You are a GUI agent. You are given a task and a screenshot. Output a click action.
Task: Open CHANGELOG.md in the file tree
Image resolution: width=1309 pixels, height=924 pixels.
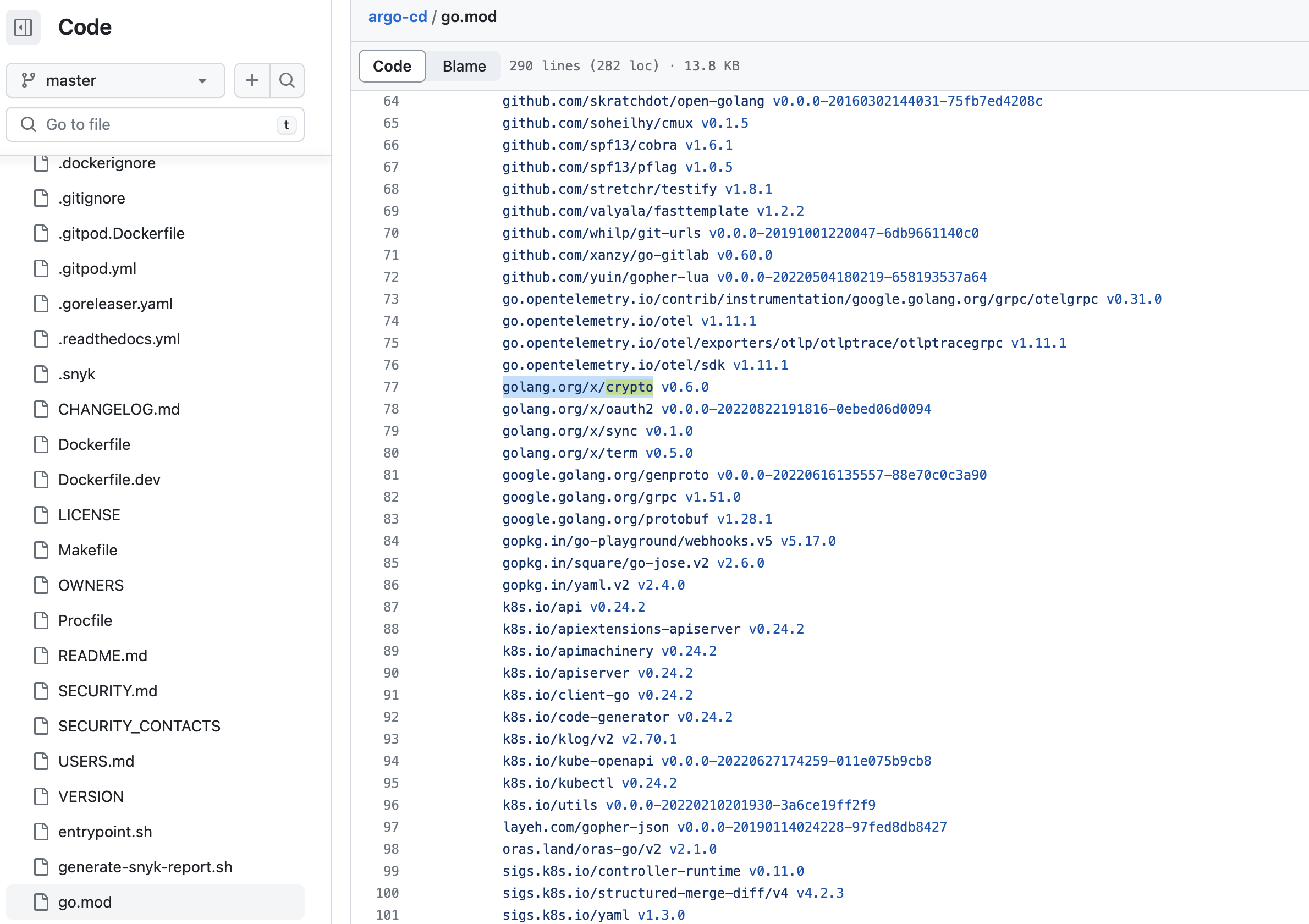(119, 409)
